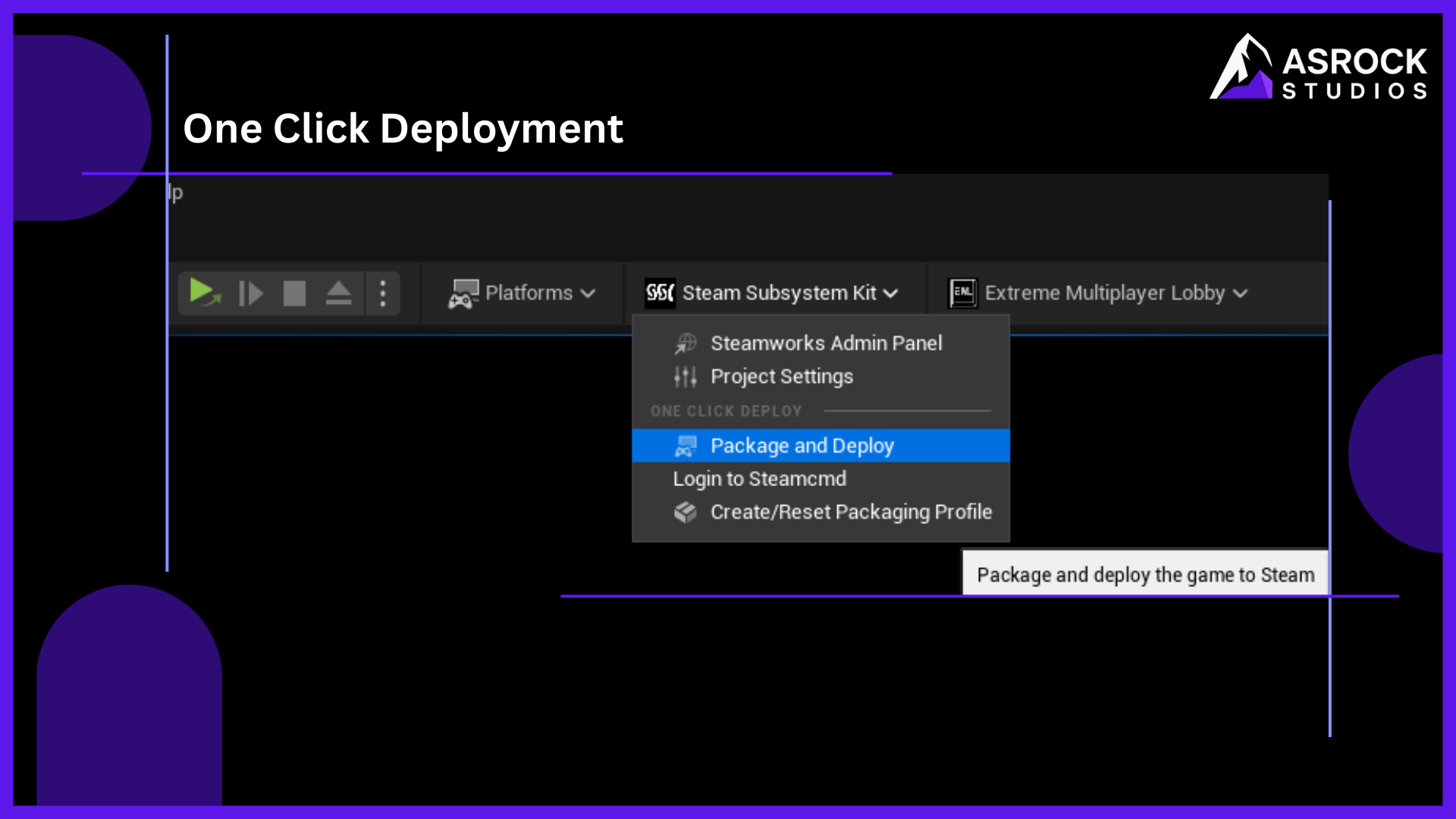This screenshot has width=1456, height=819.
Task: Start Play in Editor with green play button
Action: click(x=205, y=293)
